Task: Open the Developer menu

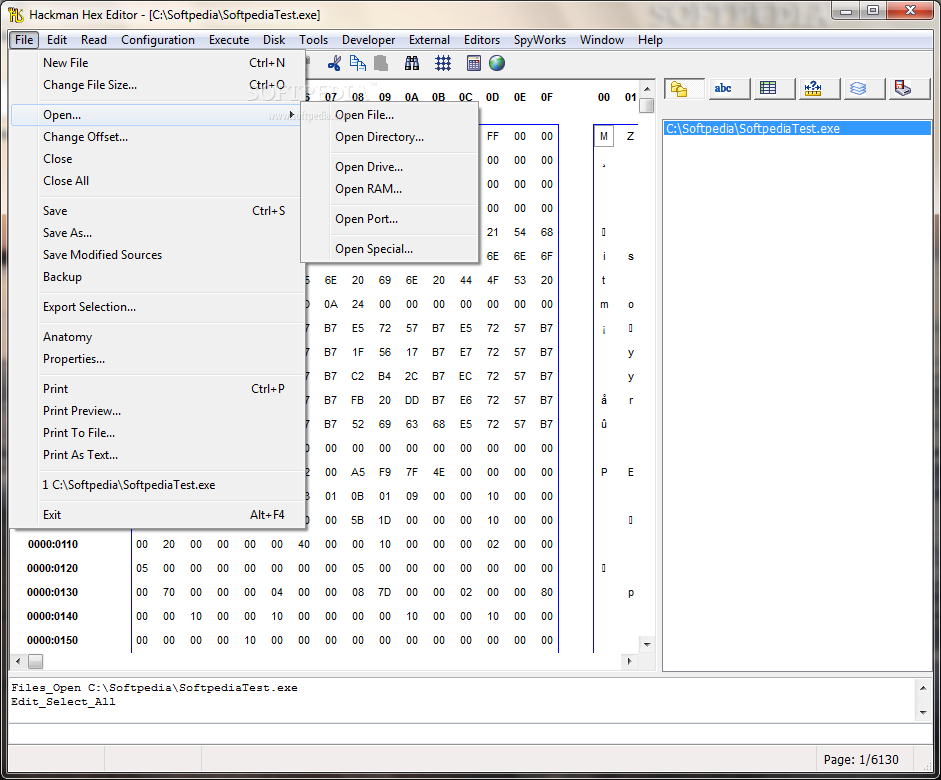Action: click(368, 40)
